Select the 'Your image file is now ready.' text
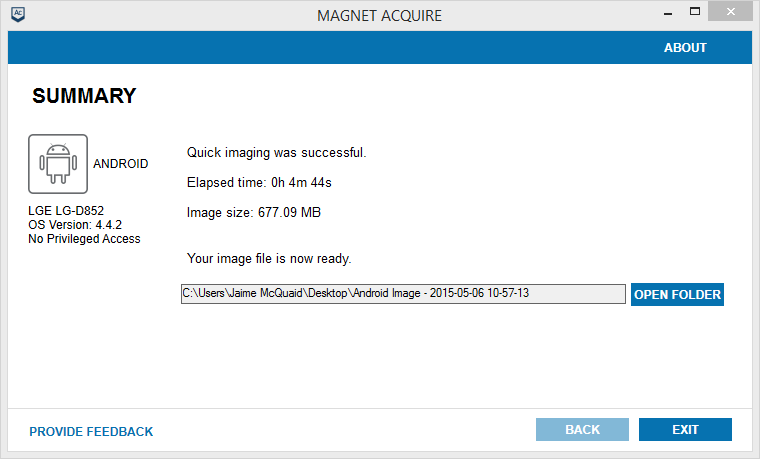Image resolution: width=760 pixels, height=459 pixels. pyautogui.click(x=269, y=259)
